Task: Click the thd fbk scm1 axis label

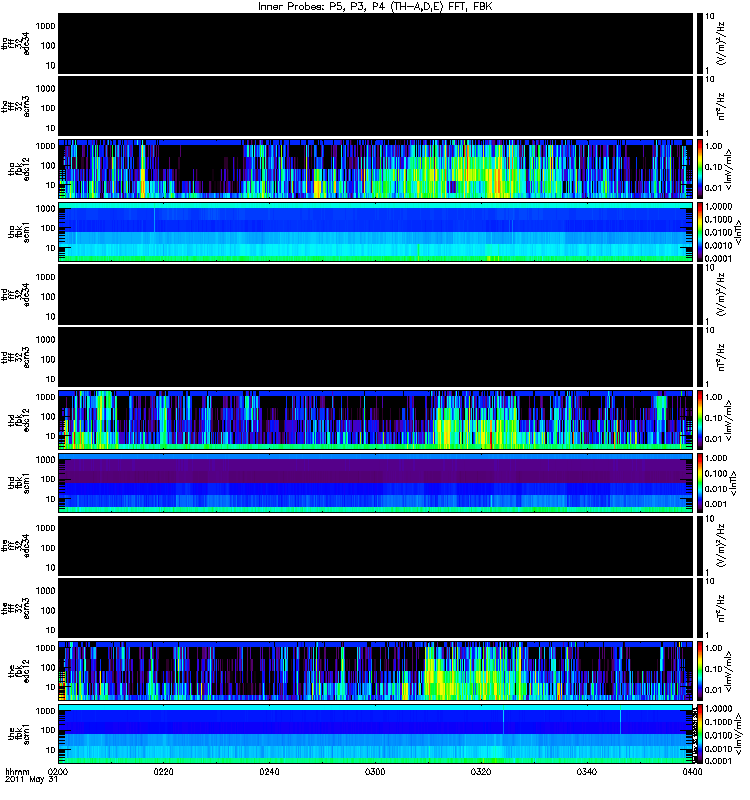Action: (19, 484)
